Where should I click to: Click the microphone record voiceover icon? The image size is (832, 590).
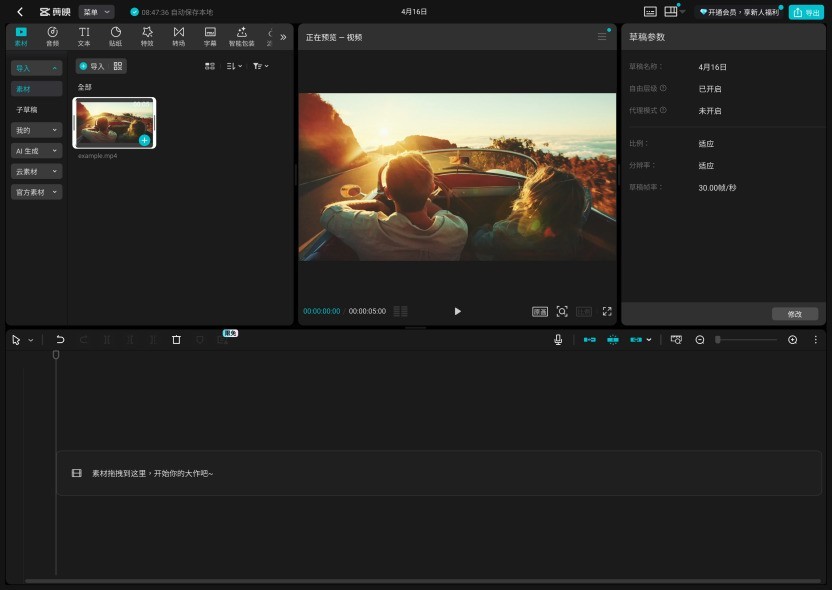(x=558, y=340)
